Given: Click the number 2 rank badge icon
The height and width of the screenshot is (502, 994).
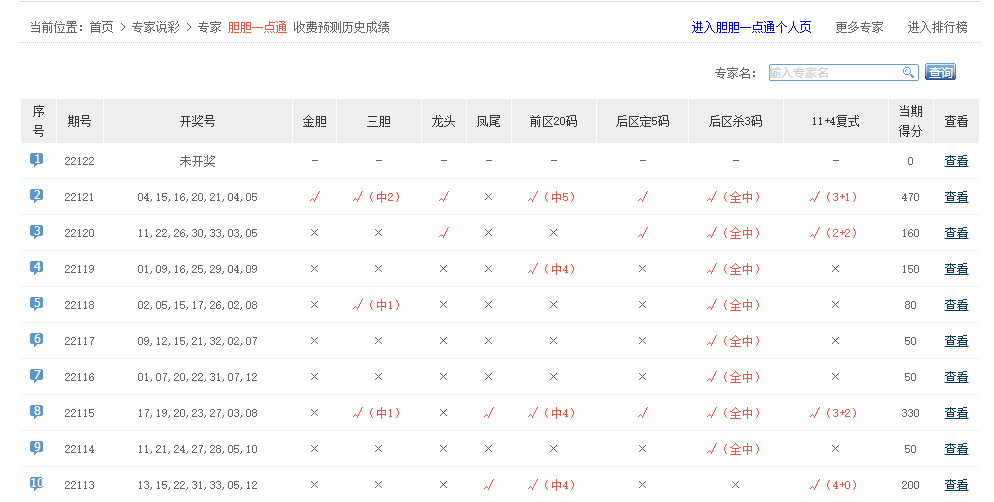Looking at the screenshot, I should [x=37, y=196].
